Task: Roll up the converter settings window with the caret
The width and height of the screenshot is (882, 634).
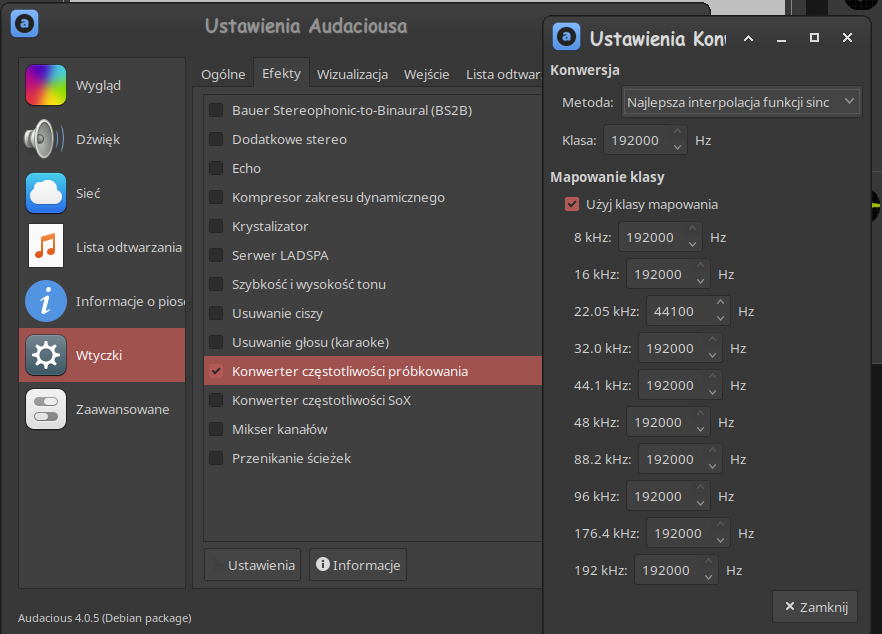Action: point(748,38)
